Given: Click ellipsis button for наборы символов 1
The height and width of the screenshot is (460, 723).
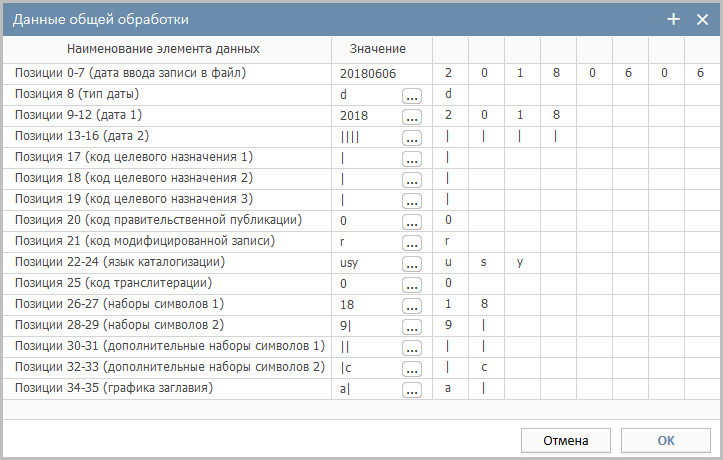Looking at the screenshot, I should click(413, 305).
